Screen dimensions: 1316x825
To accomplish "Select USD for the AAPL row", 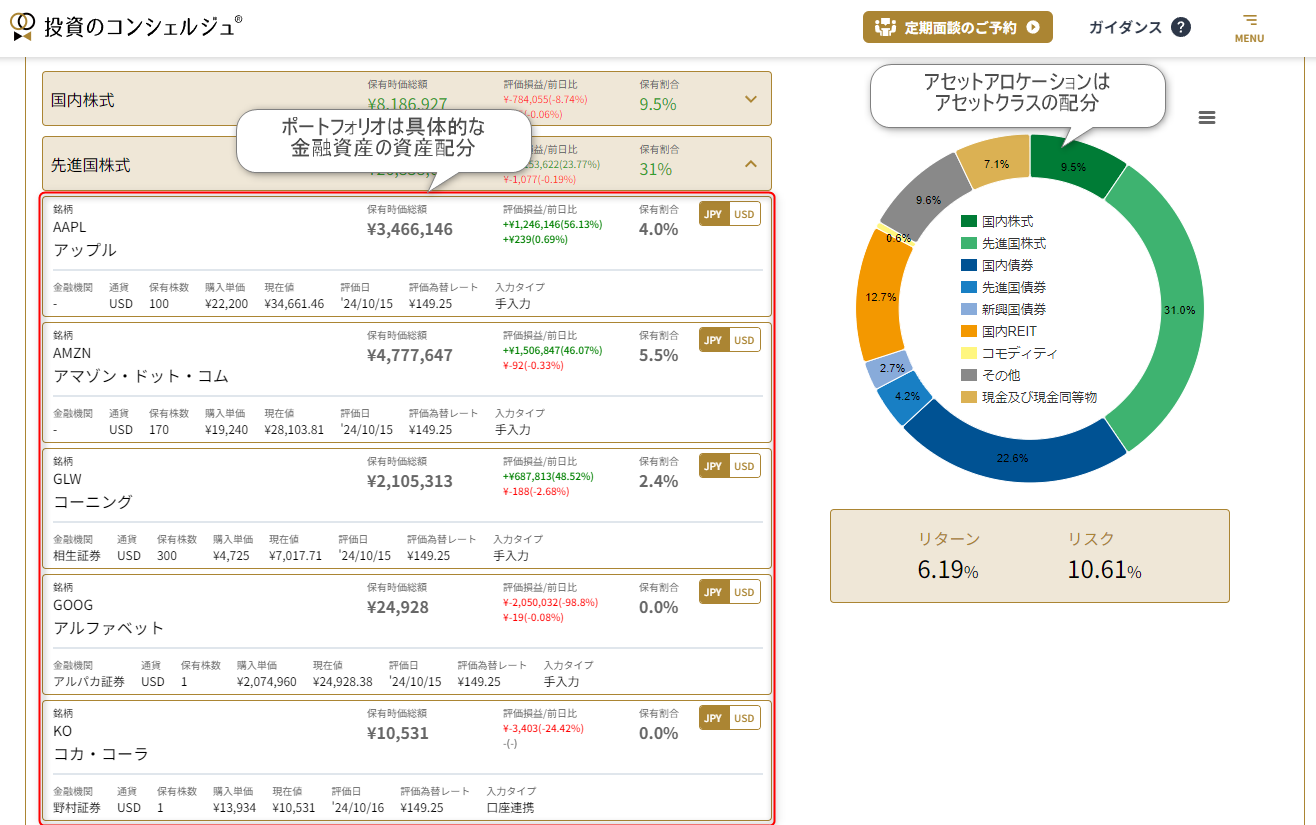I will point(745,214).
